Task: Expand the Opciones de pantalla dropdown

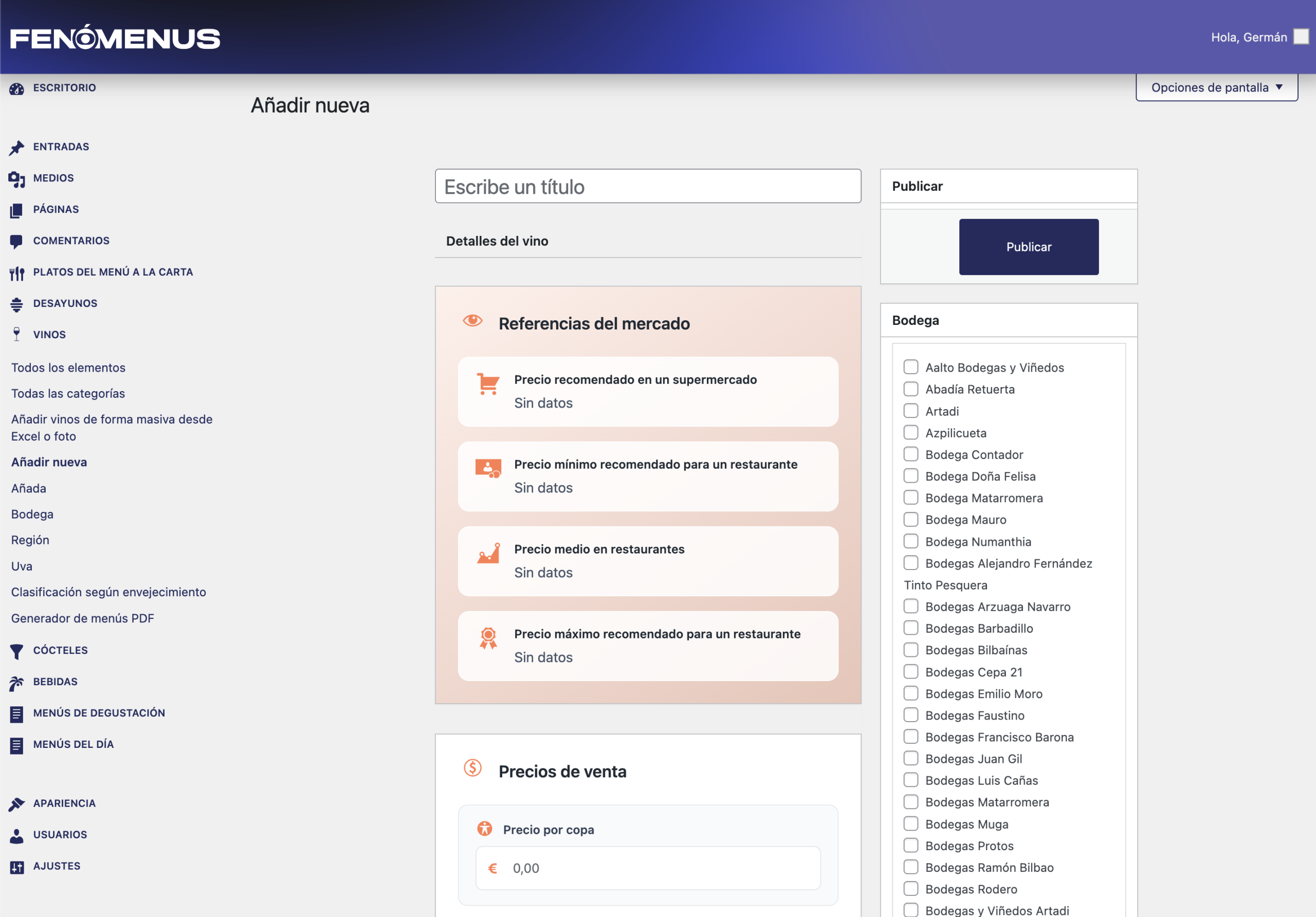Action: [x=1216, y=88]
